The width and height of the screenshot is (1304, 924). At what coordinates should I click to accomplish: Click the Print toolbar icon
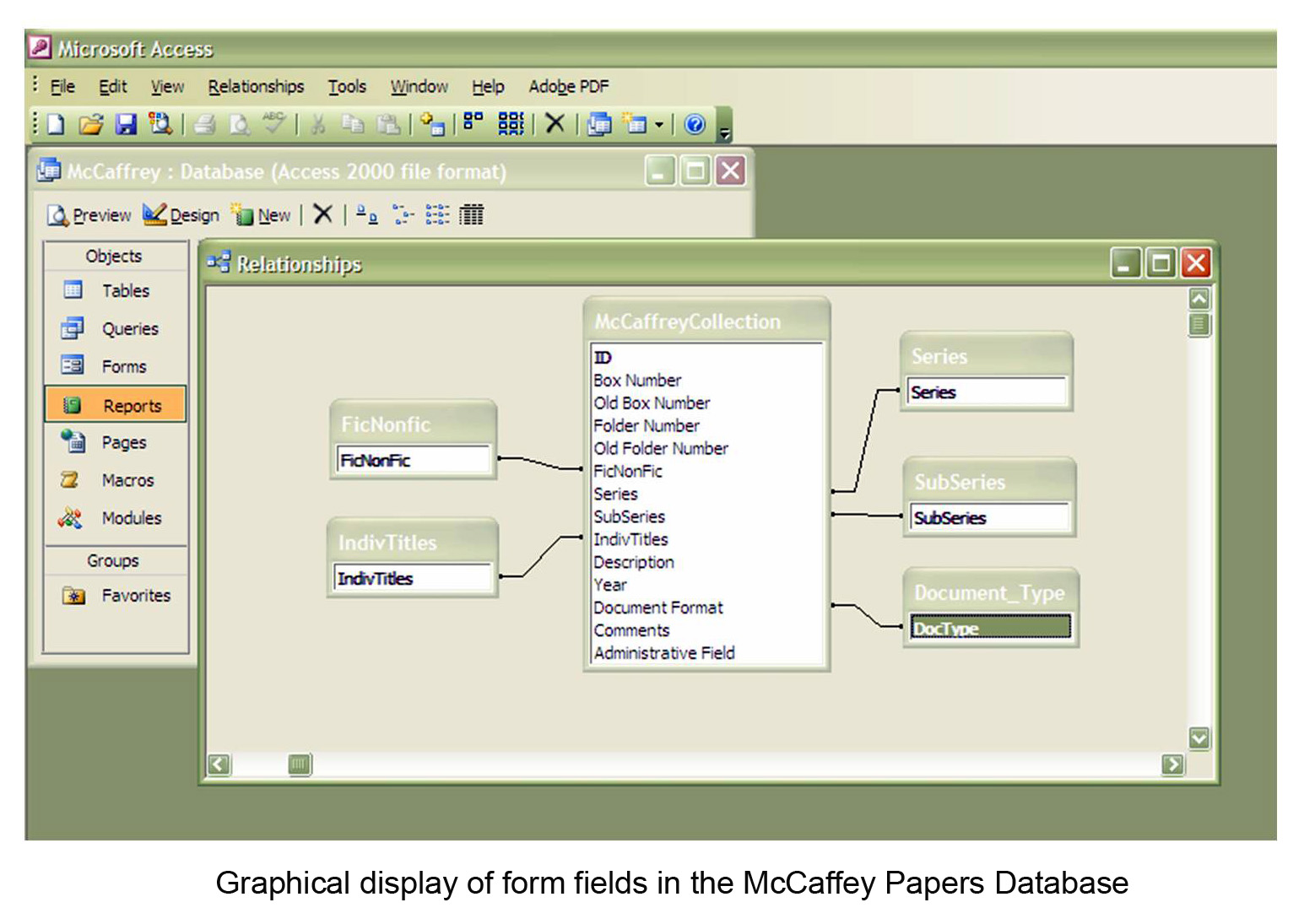[x=204, y=124]
